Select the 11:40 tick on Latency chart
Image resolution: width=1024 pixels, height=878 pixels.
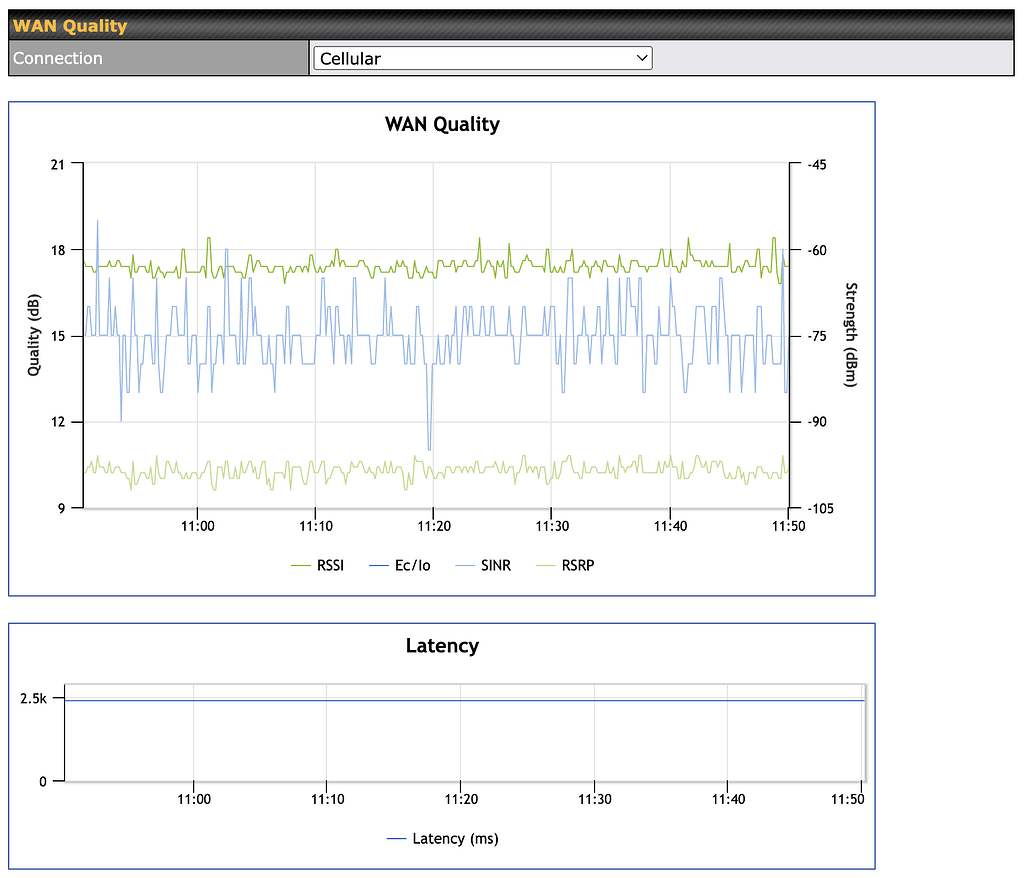click(727, 799)
